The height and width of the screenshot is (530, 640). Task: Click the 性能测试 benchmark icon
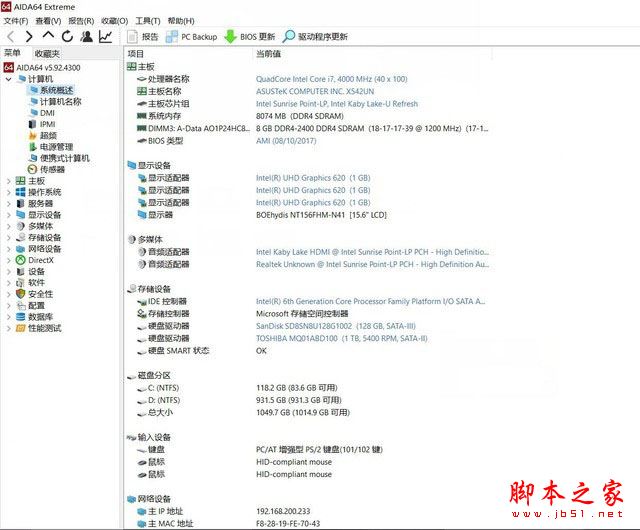pos(20,328)
